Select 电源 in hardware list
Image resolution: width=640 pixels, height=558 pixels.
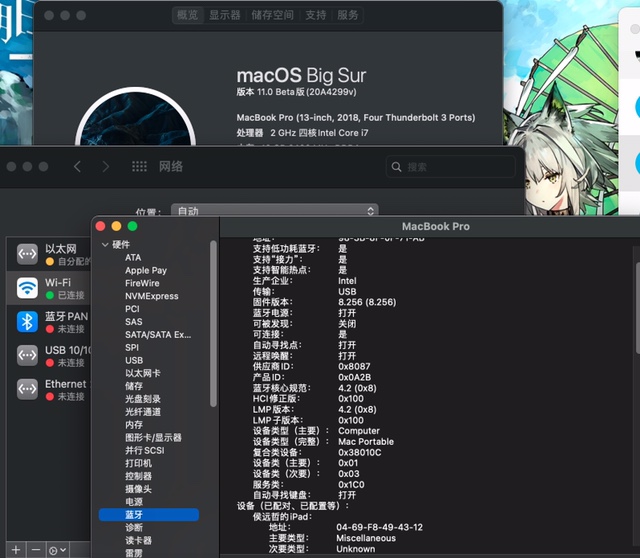[x=133, y=502]
